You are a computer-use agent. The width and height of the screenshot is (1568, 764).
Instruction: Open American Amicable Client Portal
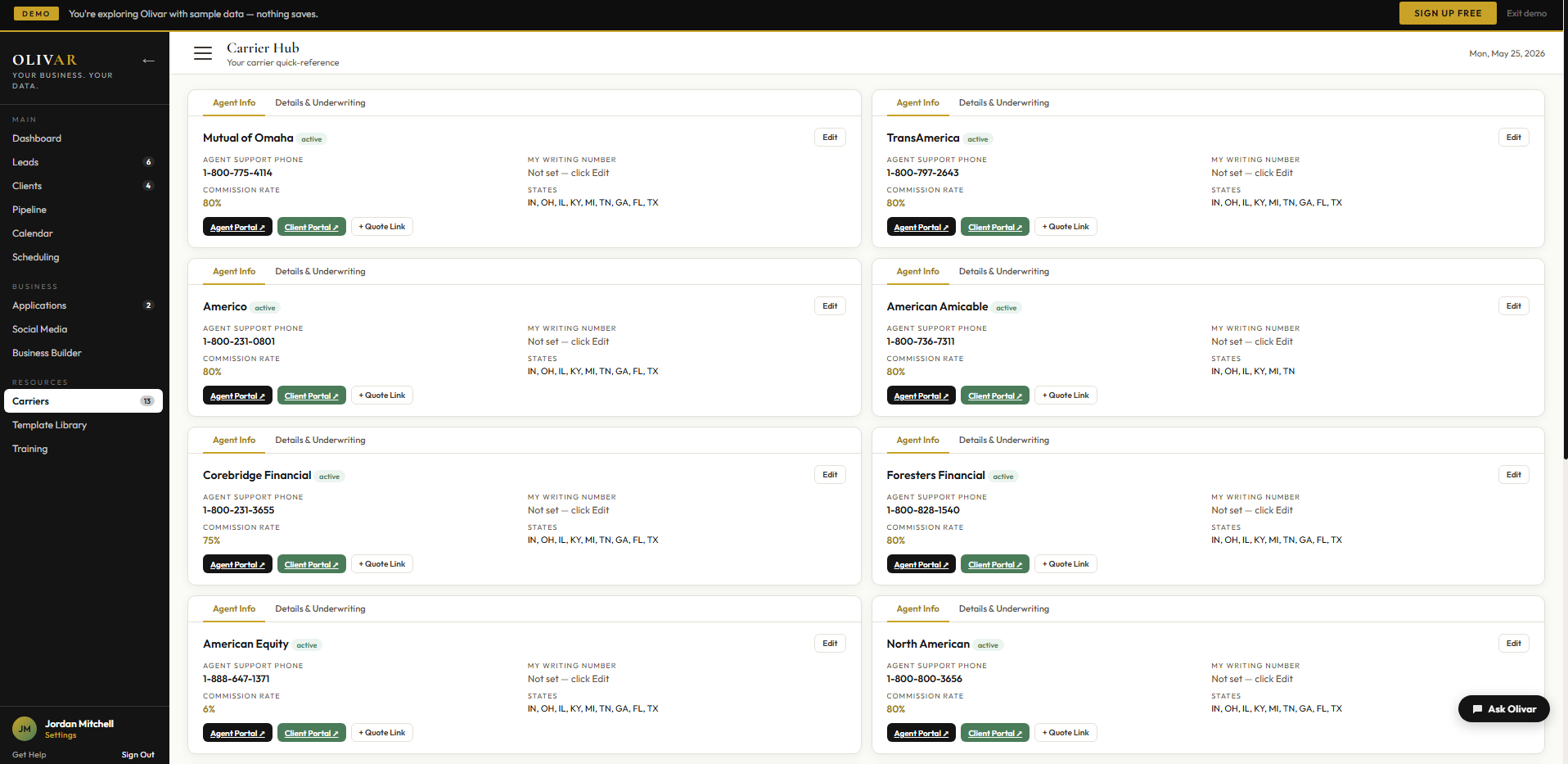pos(995,396)
